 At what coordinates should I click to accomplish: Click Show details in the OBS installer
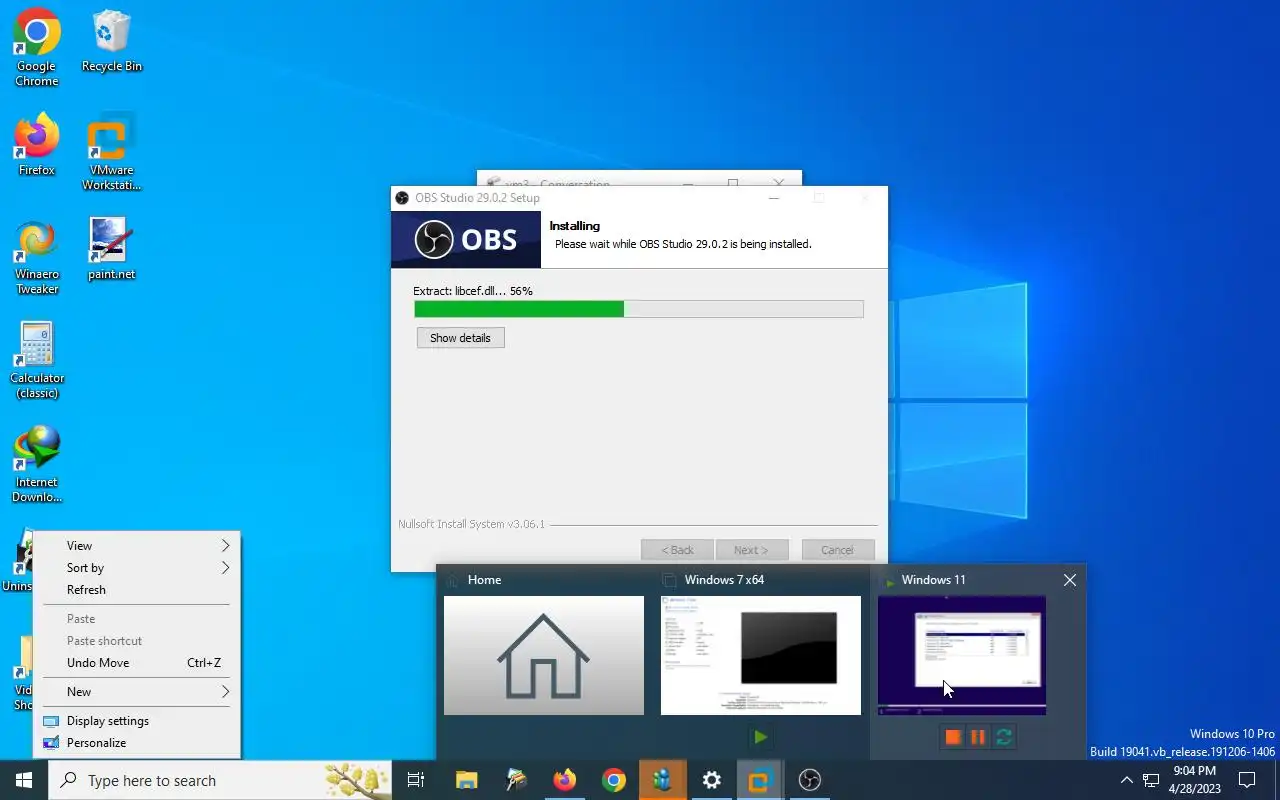[460, 338]
